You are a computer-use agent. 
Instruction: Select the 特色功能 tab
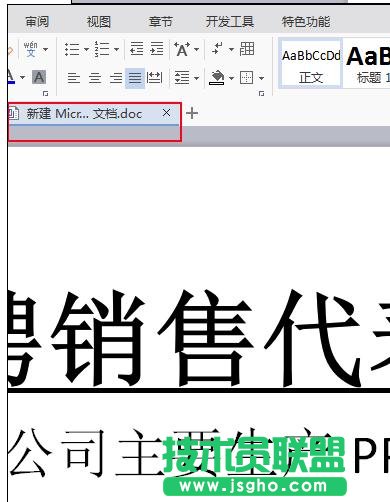tap(306, 22)
